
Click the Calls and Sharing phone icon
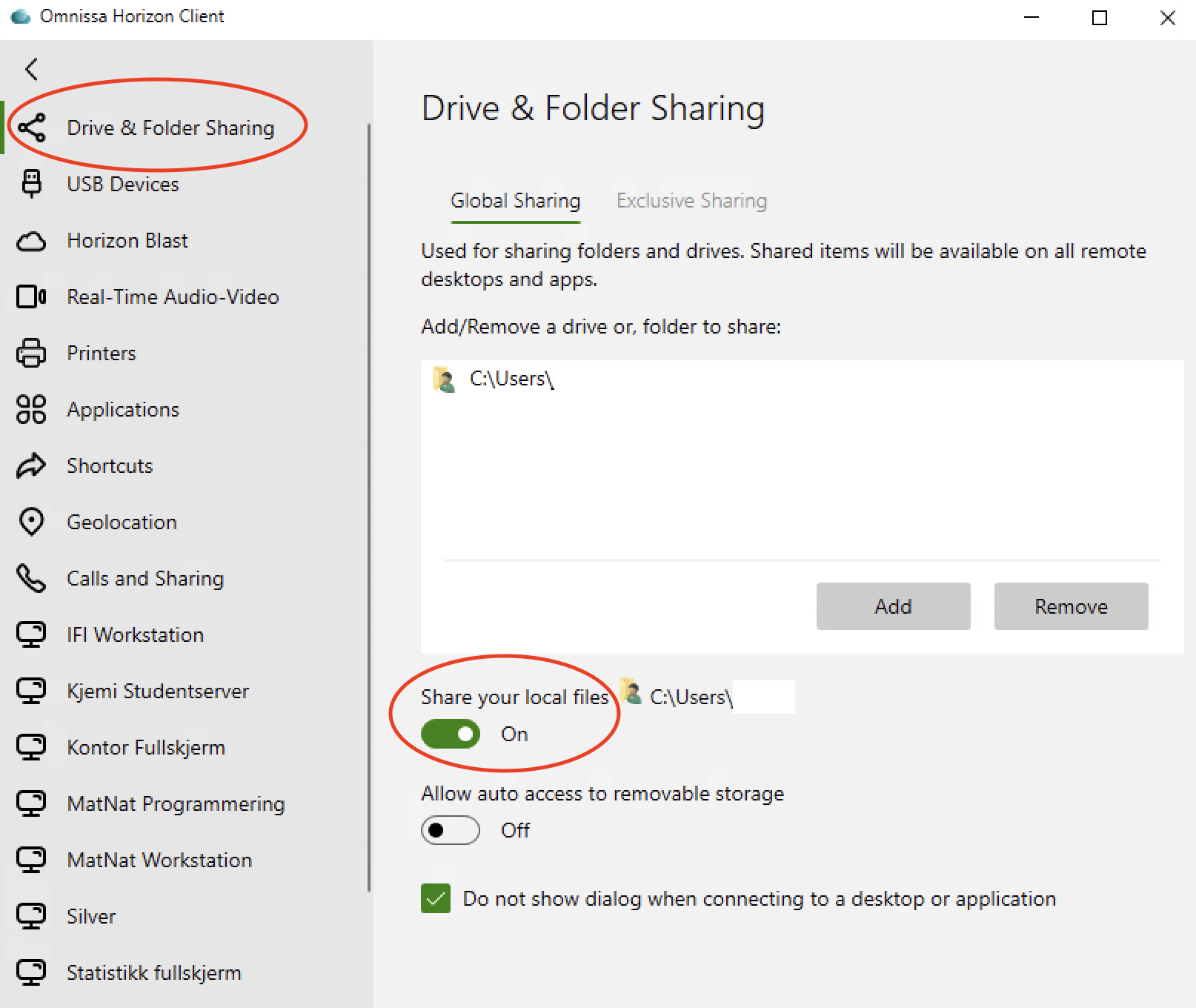31,578
